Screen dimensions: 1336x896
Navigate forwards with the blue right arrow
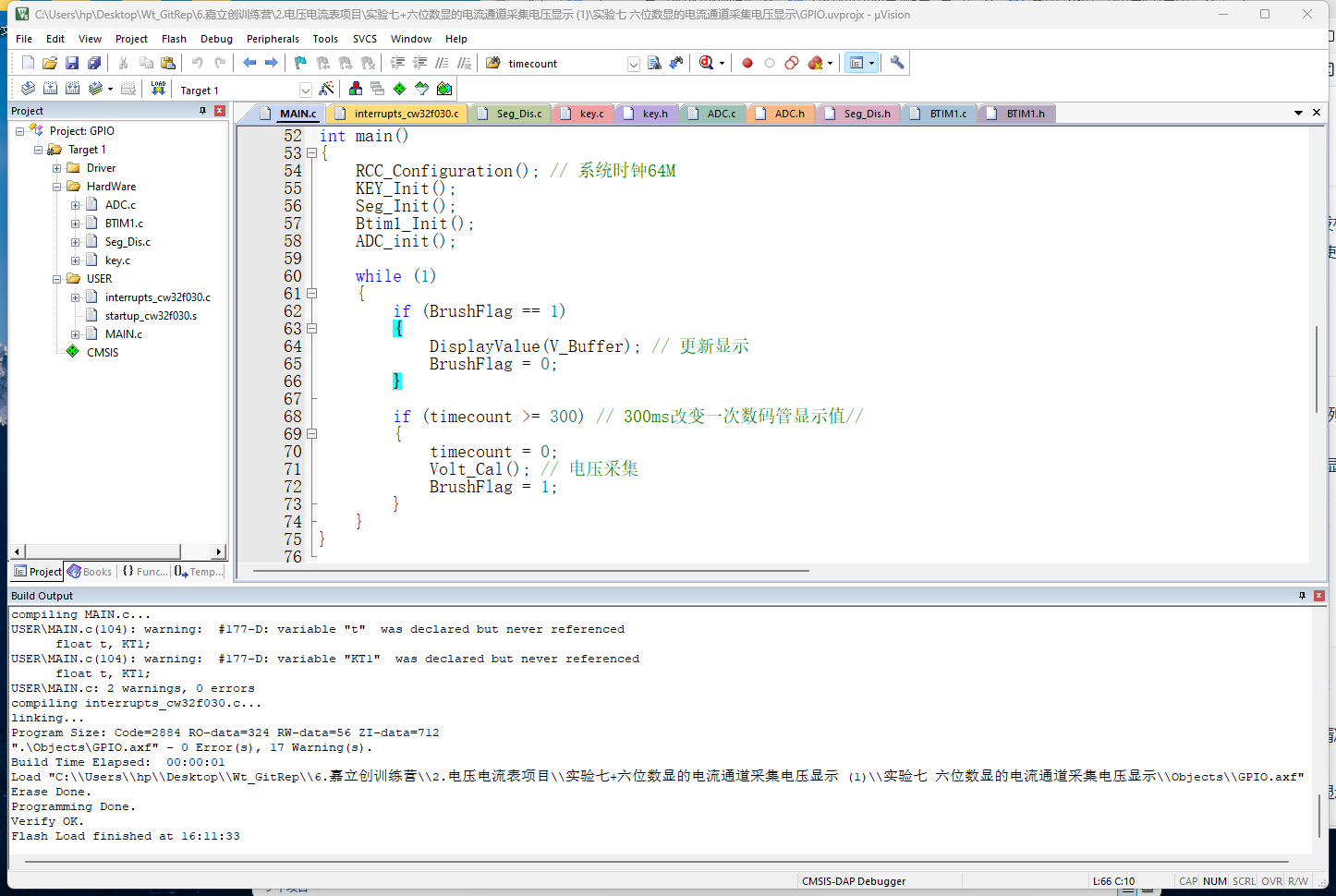272,63
